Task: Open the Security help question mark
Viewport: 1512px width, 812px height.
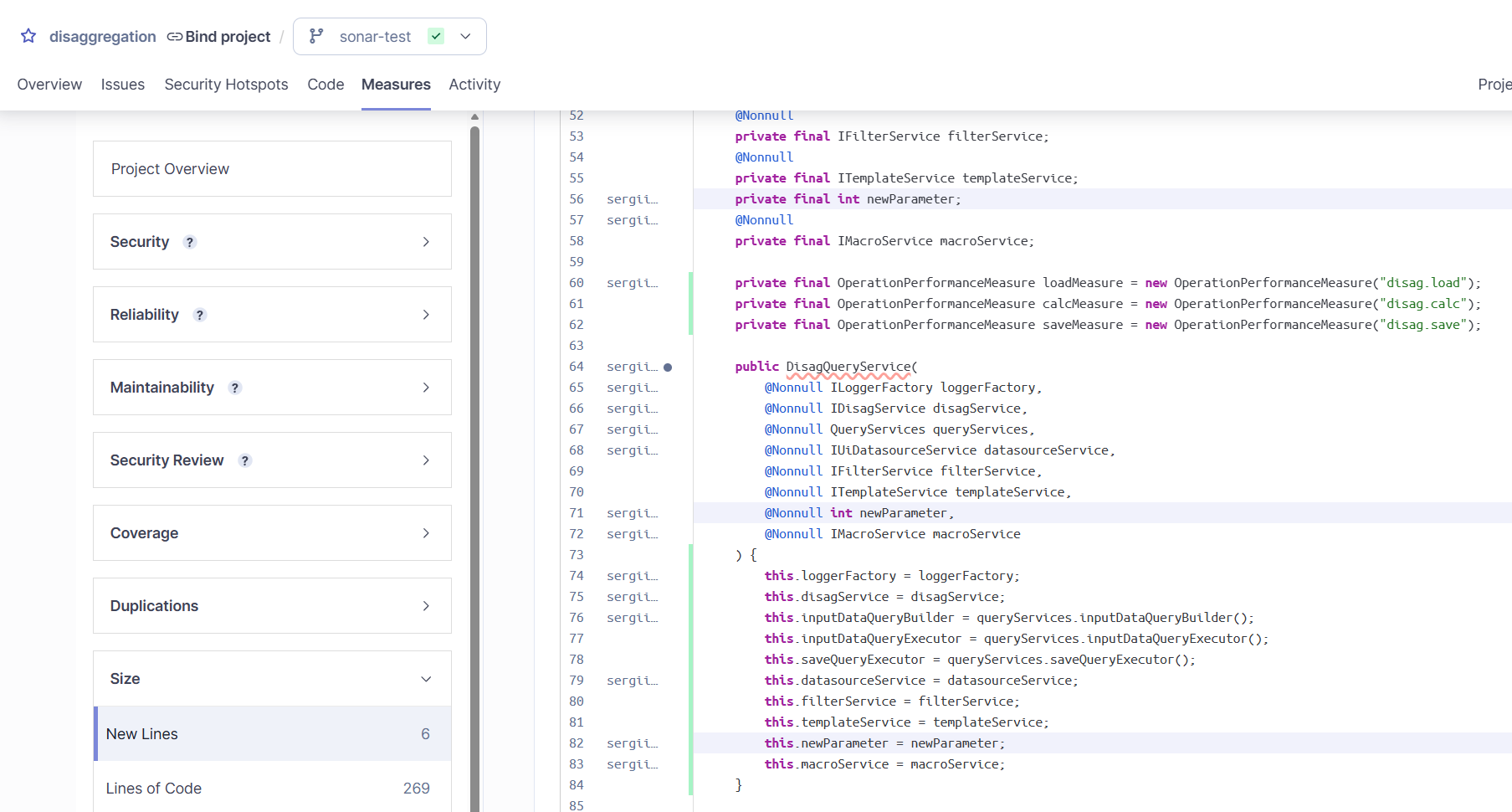Action: pos(190,242)
